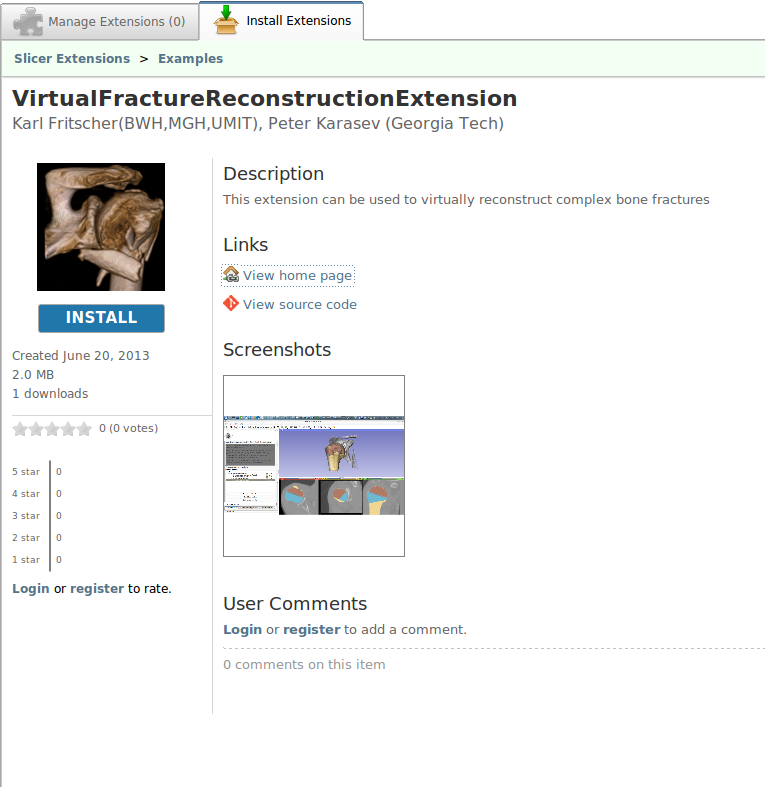Click the puzzle piece Manage Extensions icon

click(x=28, y=21)
